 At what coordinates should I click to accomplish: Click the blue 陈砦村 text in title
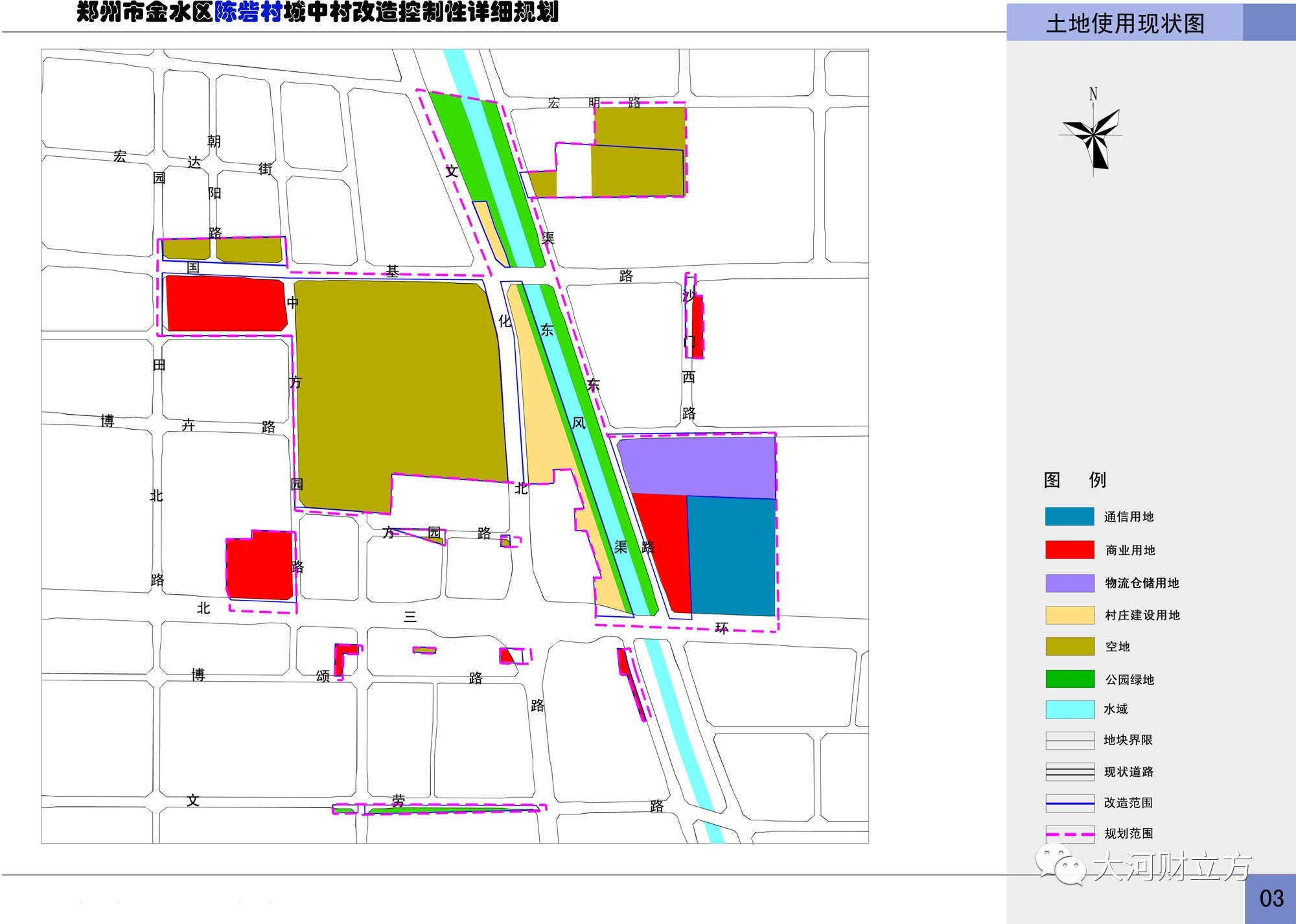248,12
